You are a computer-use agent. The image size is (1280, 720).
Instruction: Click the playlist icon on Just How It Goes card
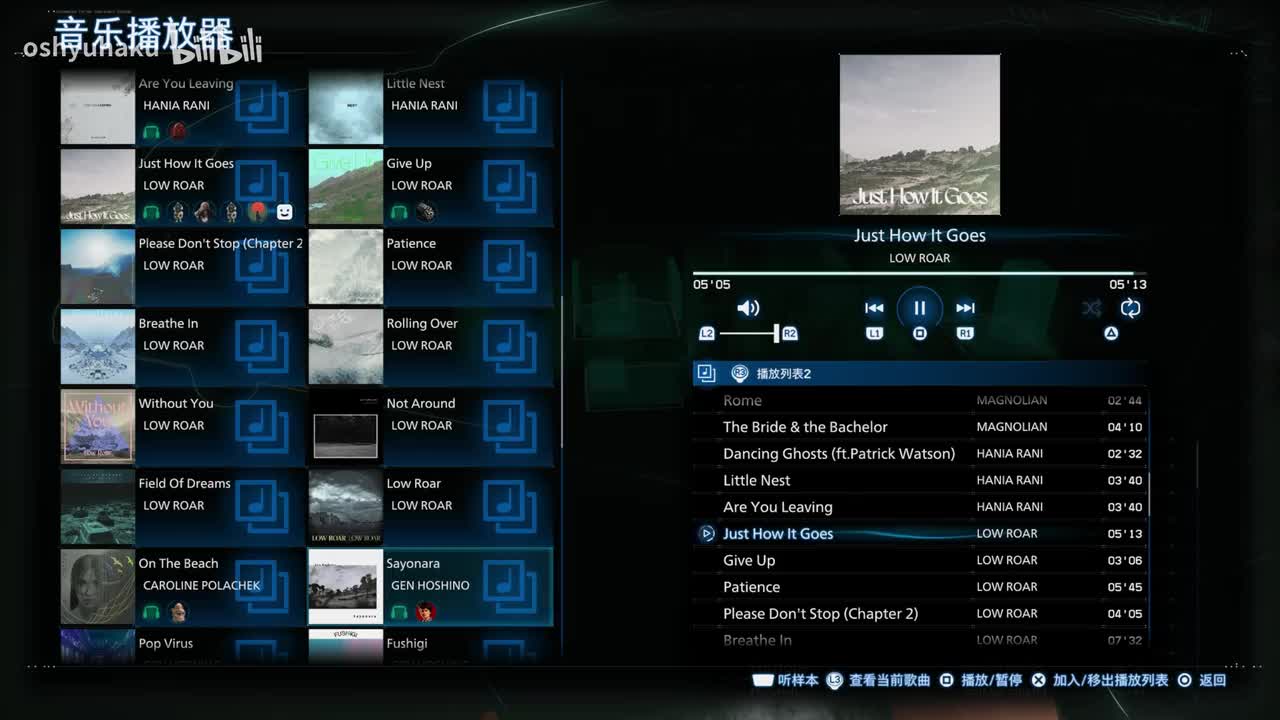pos(262,186)
